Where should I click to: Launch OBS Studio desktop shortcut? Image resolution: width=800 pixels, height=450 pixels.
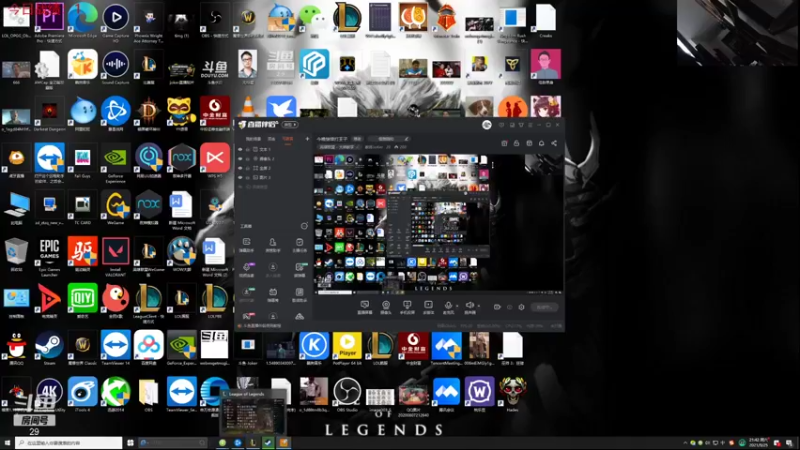tap(347, 392)
